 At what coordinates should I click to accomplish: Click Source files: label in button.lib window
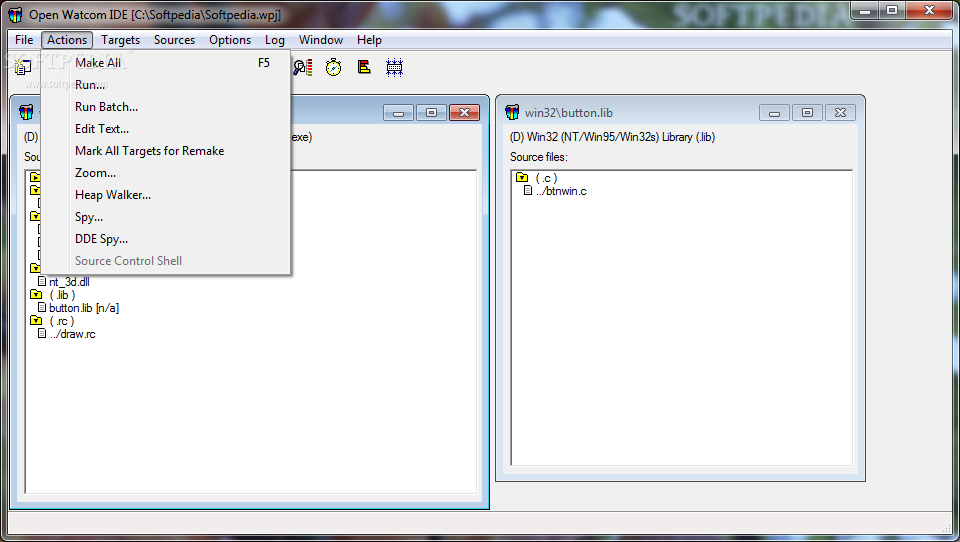pos(539,157)
